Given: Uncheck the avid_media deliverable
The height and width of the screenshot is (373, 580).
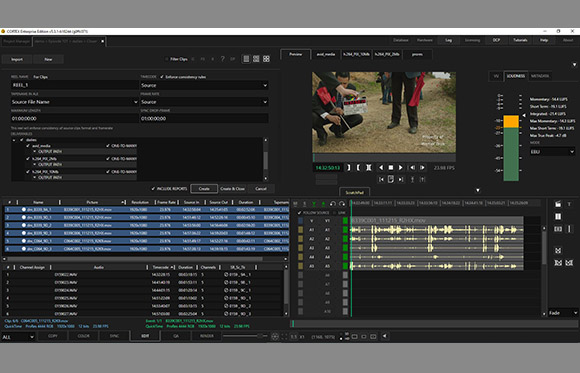Looking at the screenshot, I should click(28, 146).
